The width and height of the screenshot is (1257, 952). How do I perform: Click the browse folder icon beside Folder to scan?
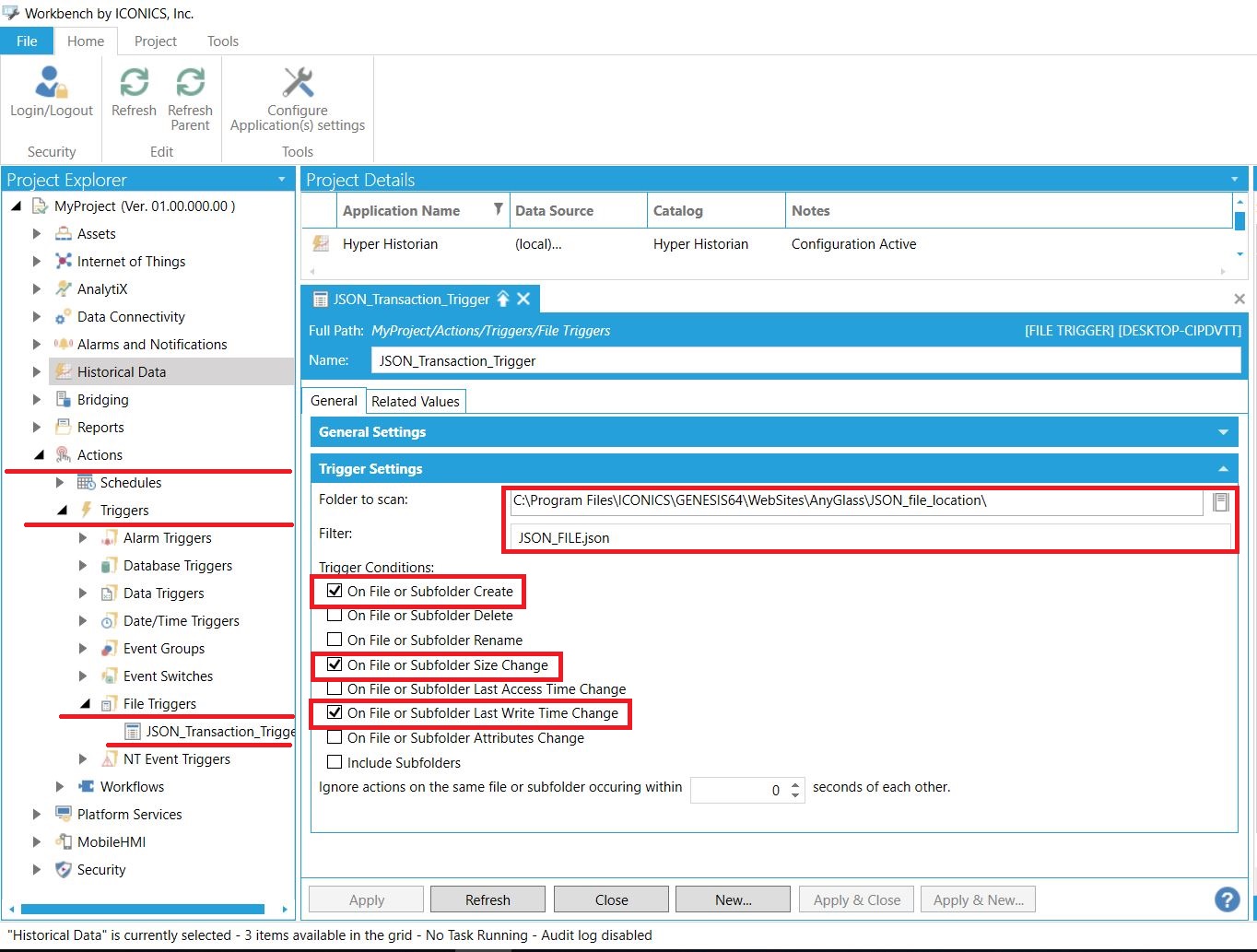(1221, 502)
